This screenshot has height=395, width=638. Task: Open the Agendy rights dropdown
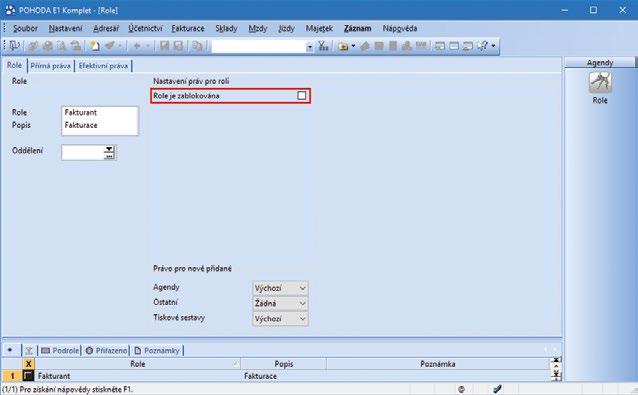click(280, 288)
